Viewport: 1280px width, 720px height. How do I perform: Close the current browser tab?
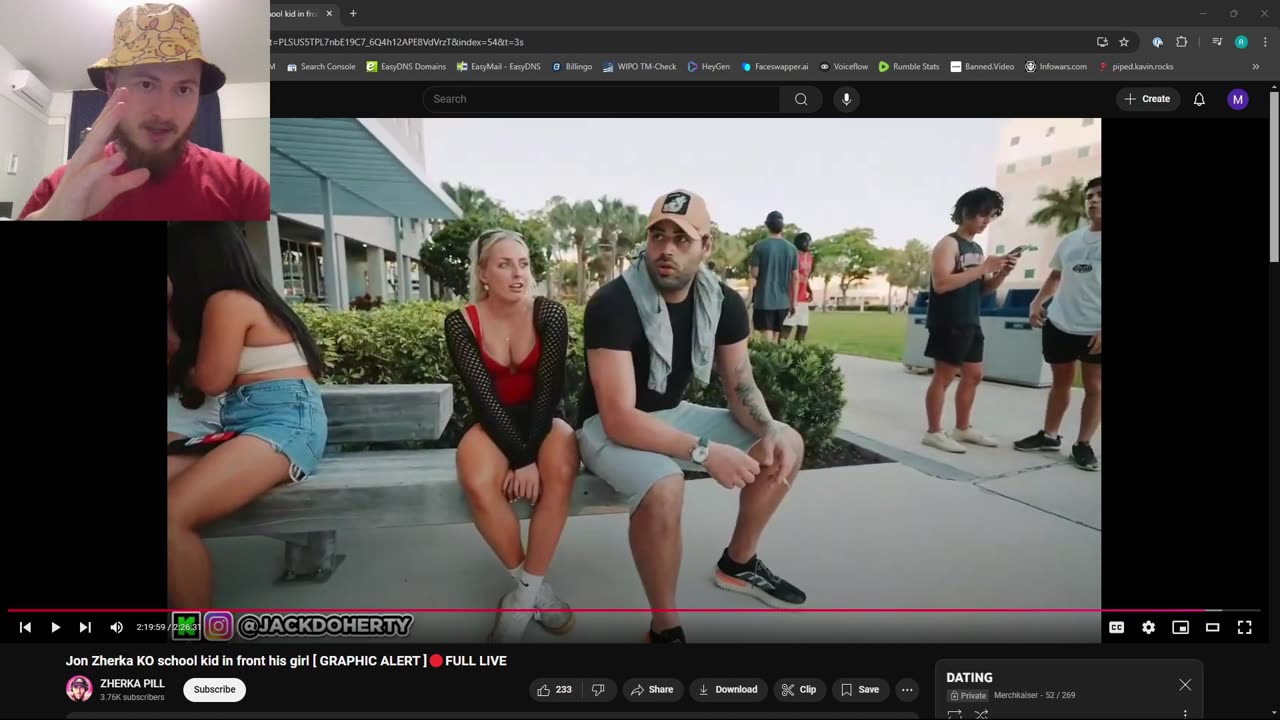[x=329, y=14]
